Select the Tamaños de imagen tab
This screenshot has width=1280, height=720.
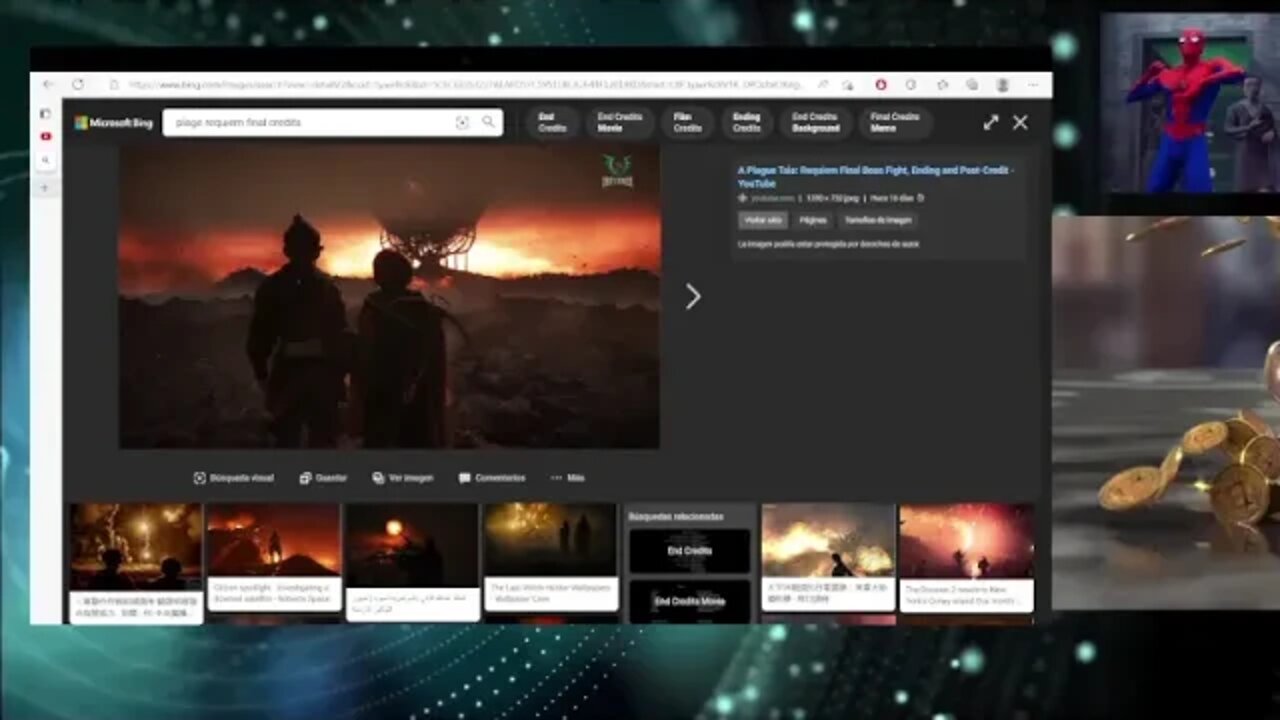click(878, 220)
